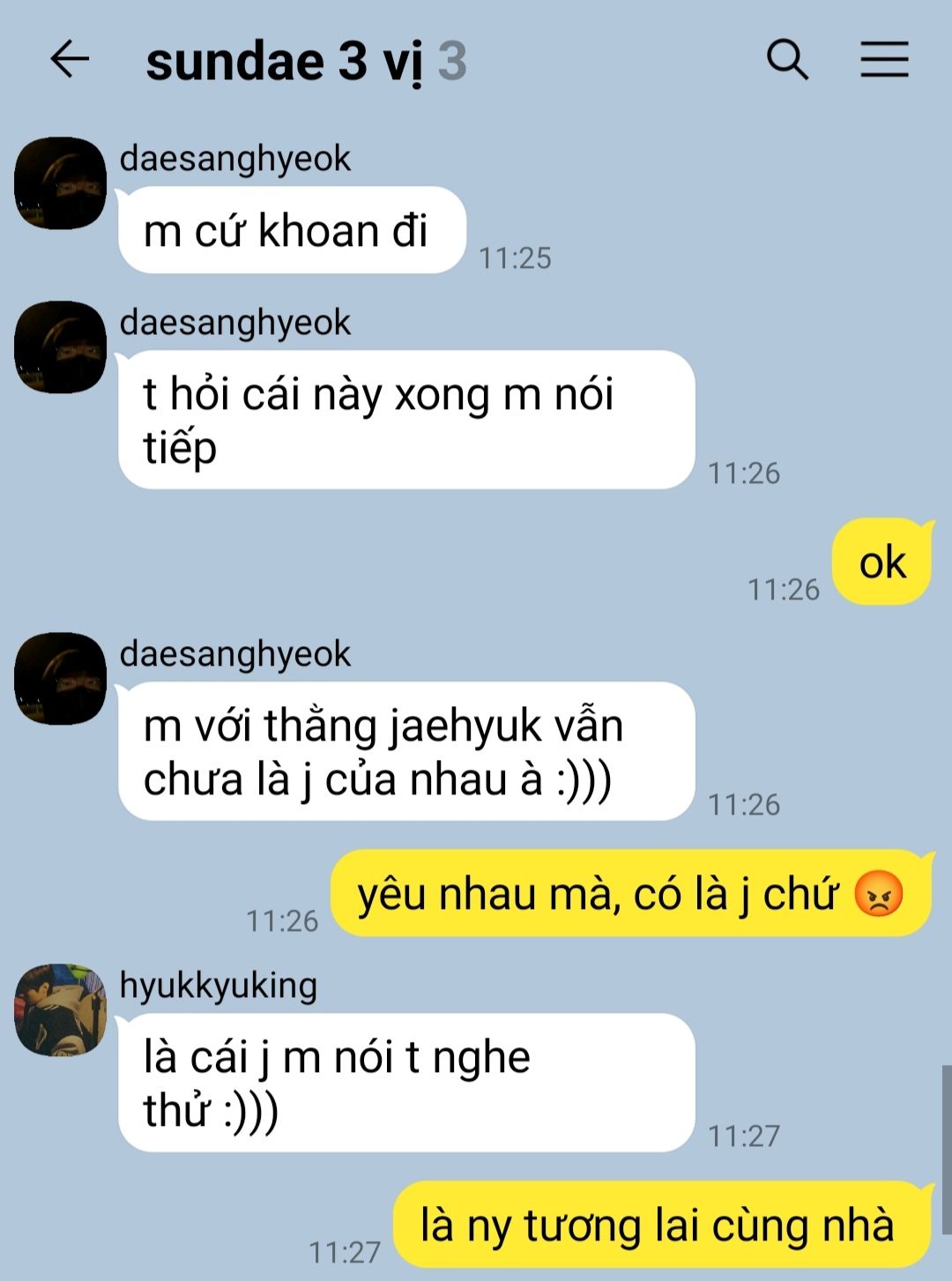
Task: Select hyukkyuking's message 'là cái j m nói t nghe thử'
Action: [406, 1083]
